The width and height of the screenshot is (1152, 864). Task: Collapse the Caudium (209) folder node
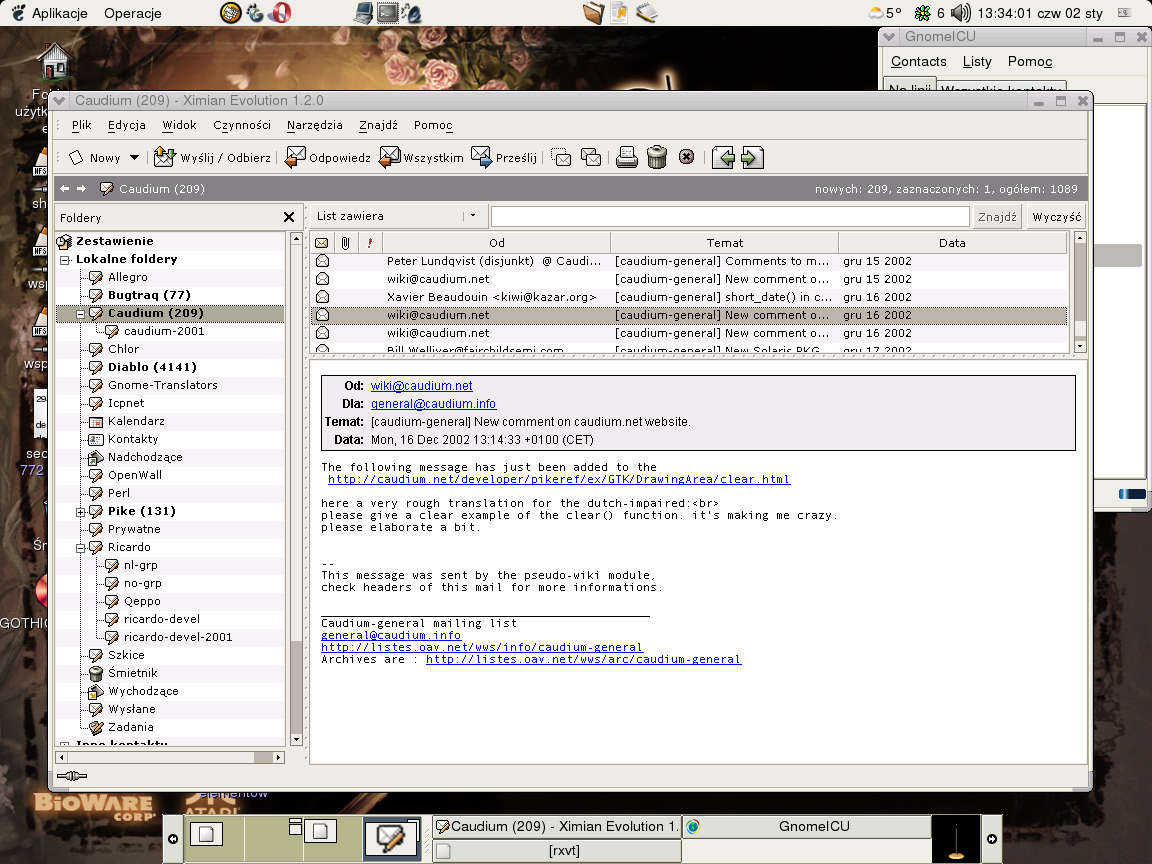81,314
